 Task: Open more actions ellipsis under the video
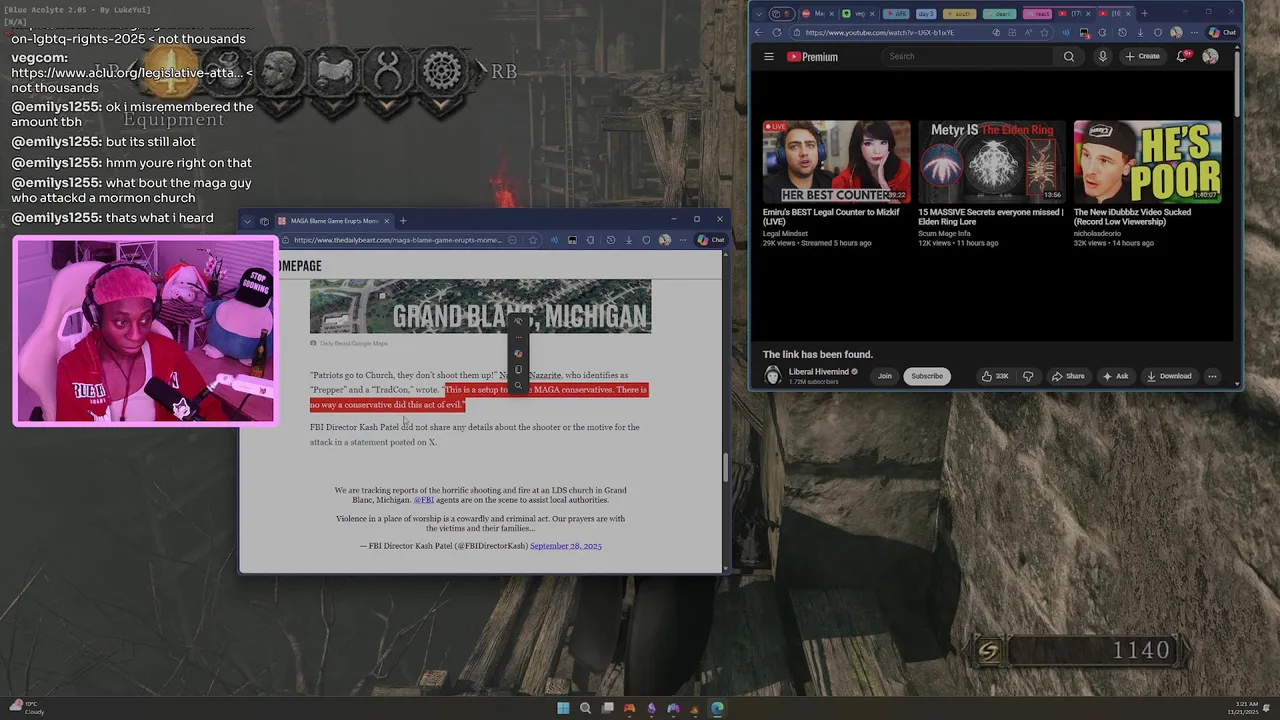(1212, 376)
